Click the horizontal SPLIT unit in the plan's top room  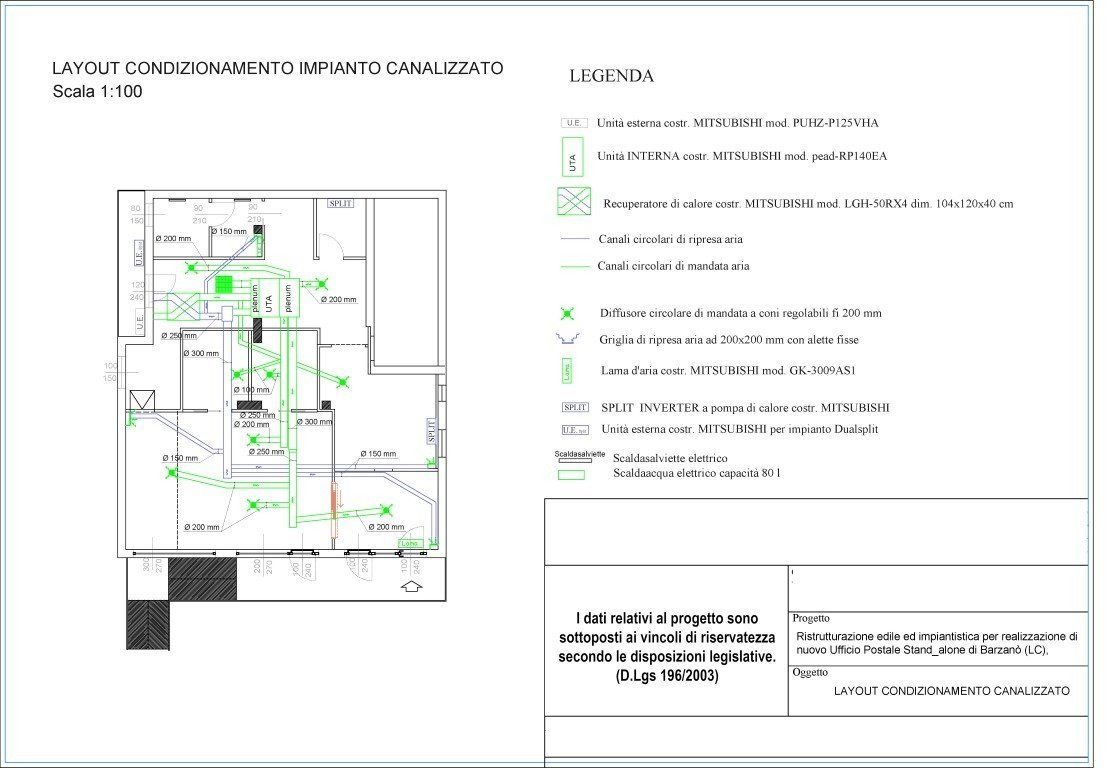341,203
